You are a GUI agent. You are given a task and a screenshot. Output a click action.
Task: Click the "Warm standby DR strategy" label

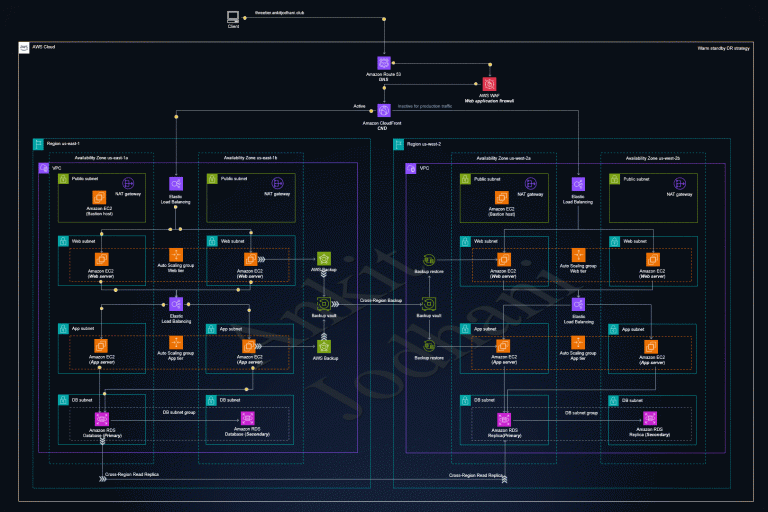[723, 48]
